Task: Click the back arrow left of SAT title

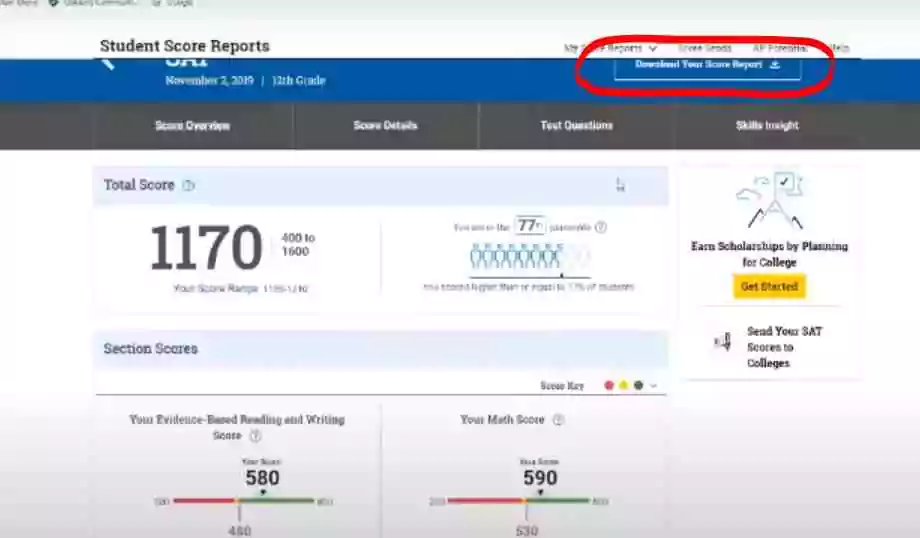Action: [x=108, y=62]
